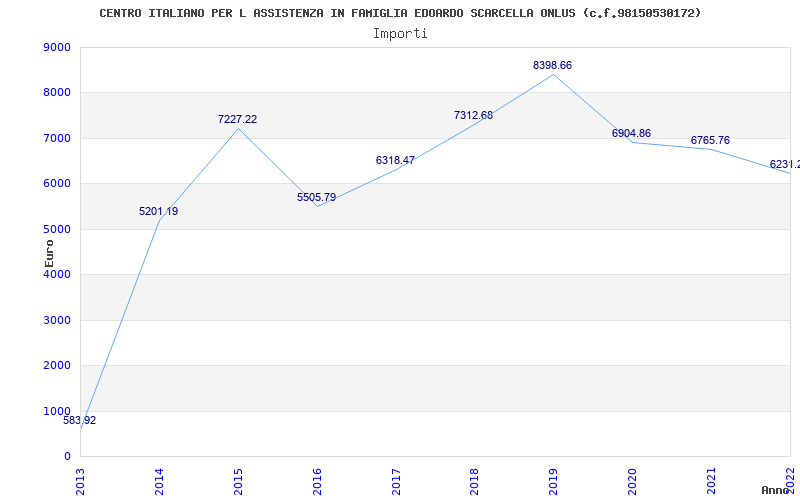Viewport: 800px width, 500px height.
Task: Select the 2013 x-axis year label
Action: point(80,481)
